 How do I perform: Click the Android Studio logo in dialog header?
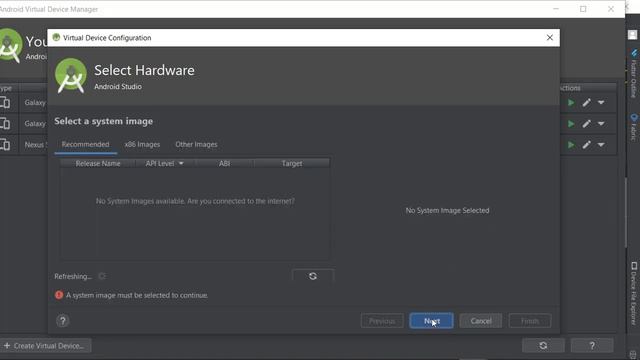click(x=71, y=76)
